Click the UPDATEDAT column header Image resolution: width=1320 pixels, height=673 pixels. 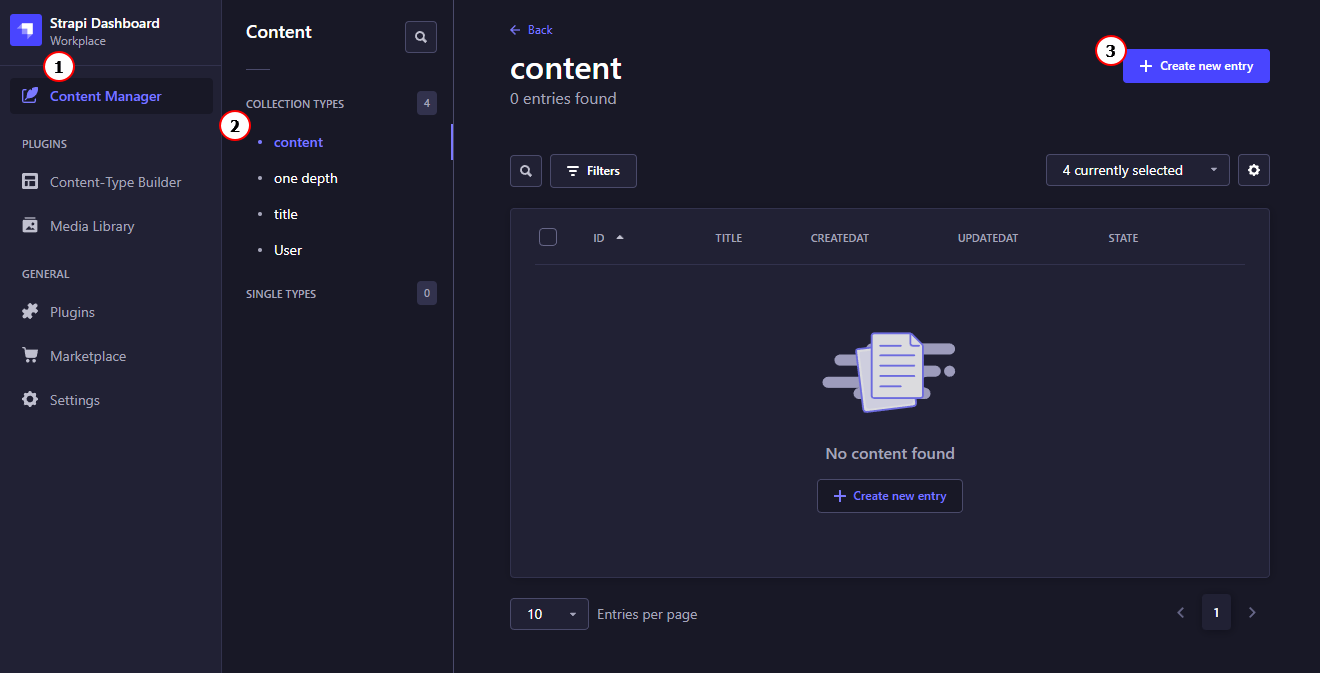pyautogui.click(x=988, y=238)
